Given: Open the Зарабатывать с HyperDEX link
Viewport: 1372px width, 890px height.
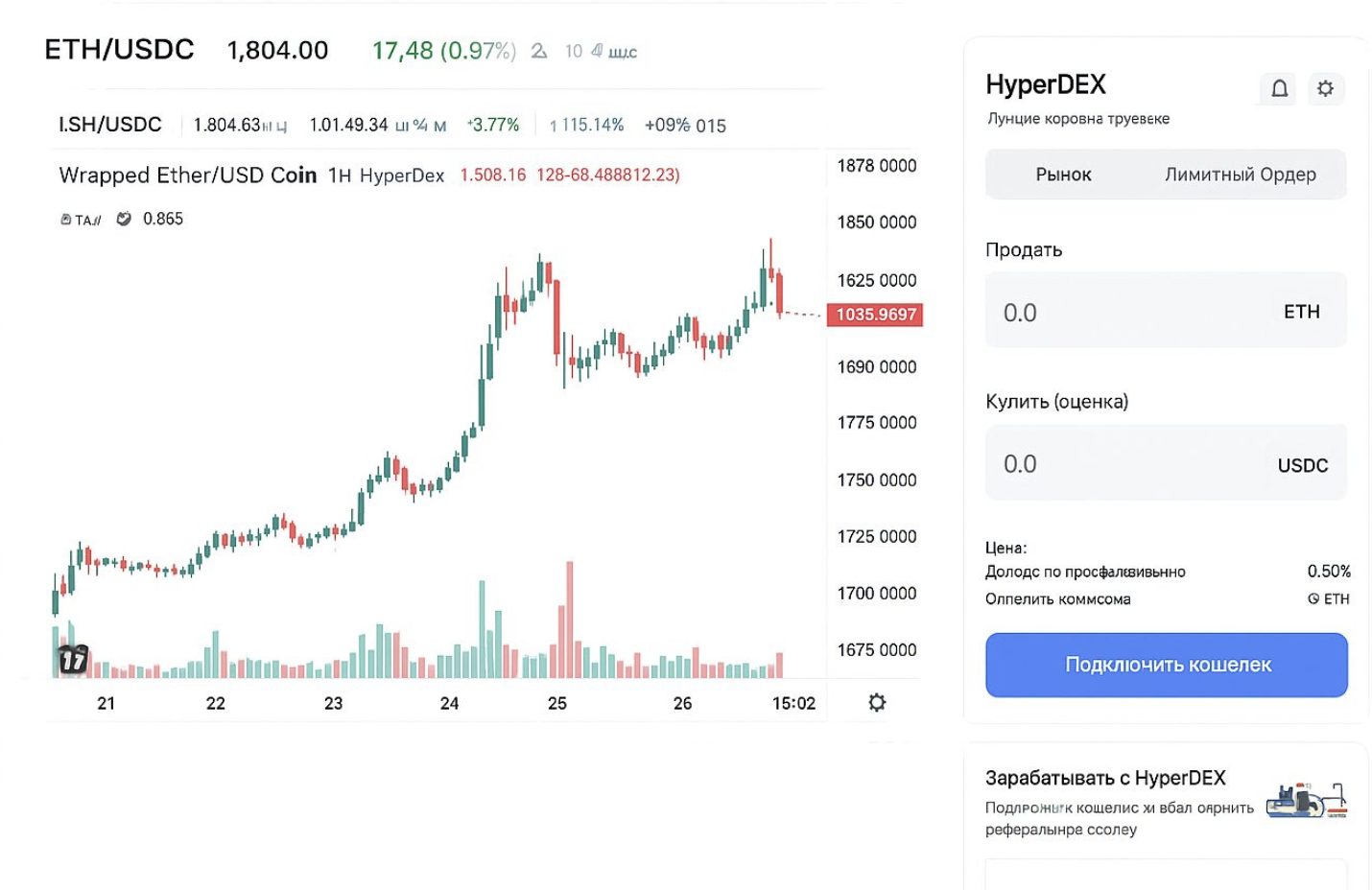Looking at the screenshot, I should point(1105,778).
